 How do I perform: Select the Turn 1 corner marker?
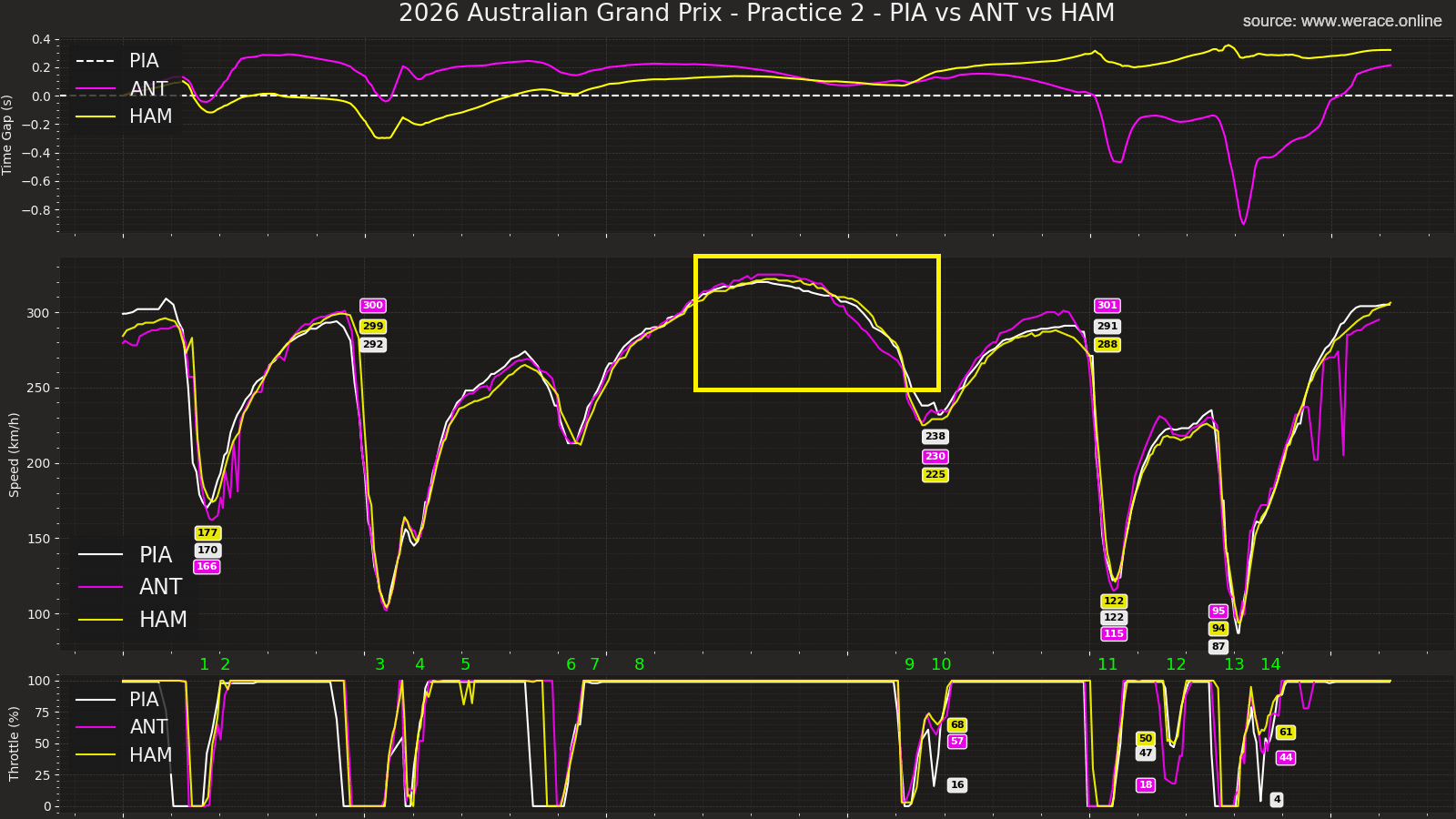point(204,665)
